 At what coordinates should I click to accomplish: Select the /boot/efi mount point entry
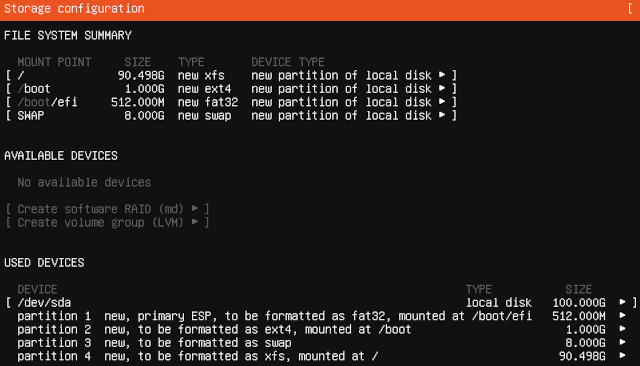(x=231, y=102)
